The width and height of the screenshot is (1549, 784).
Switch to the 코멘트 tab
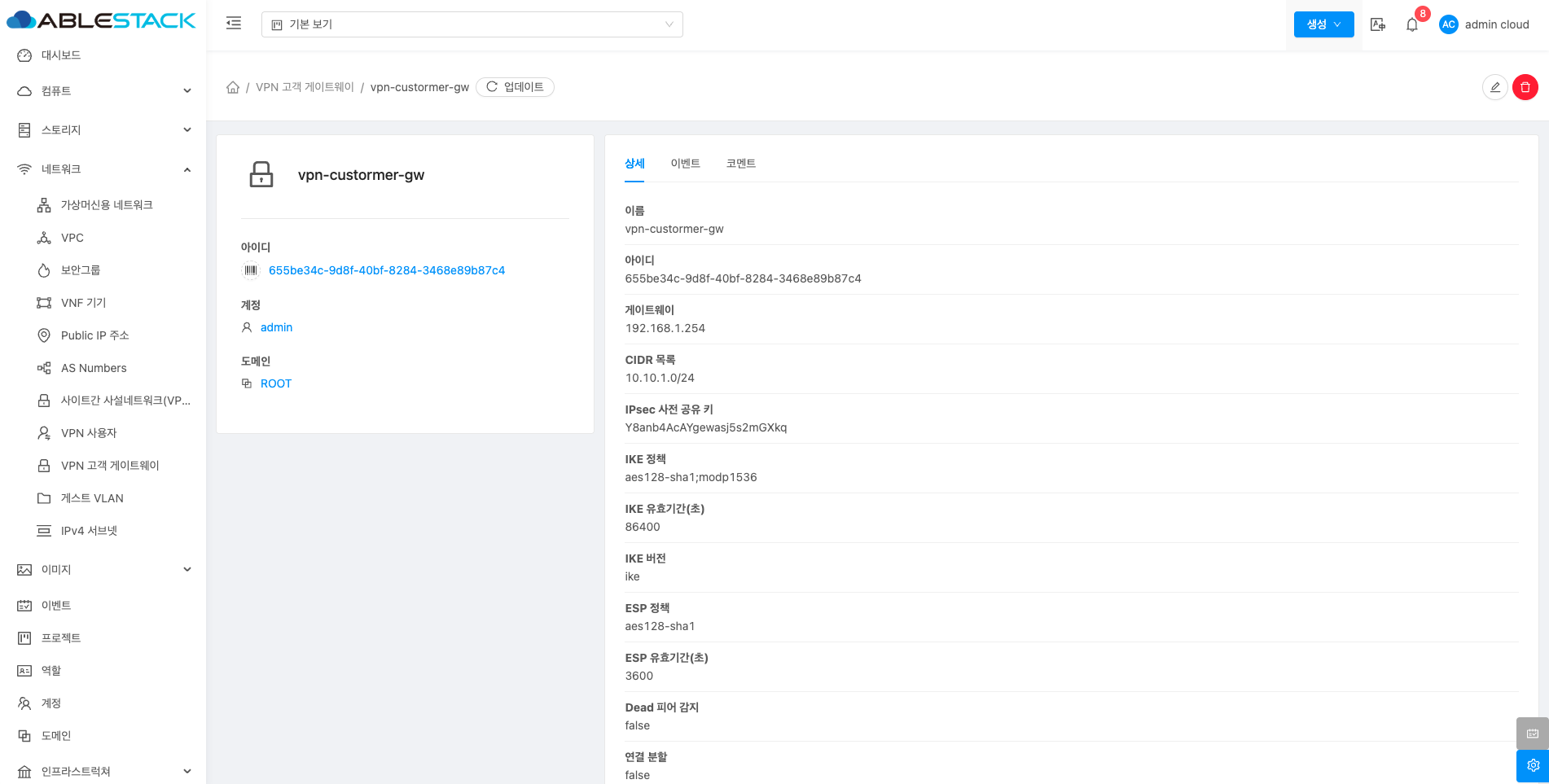(x=740, y=164)
